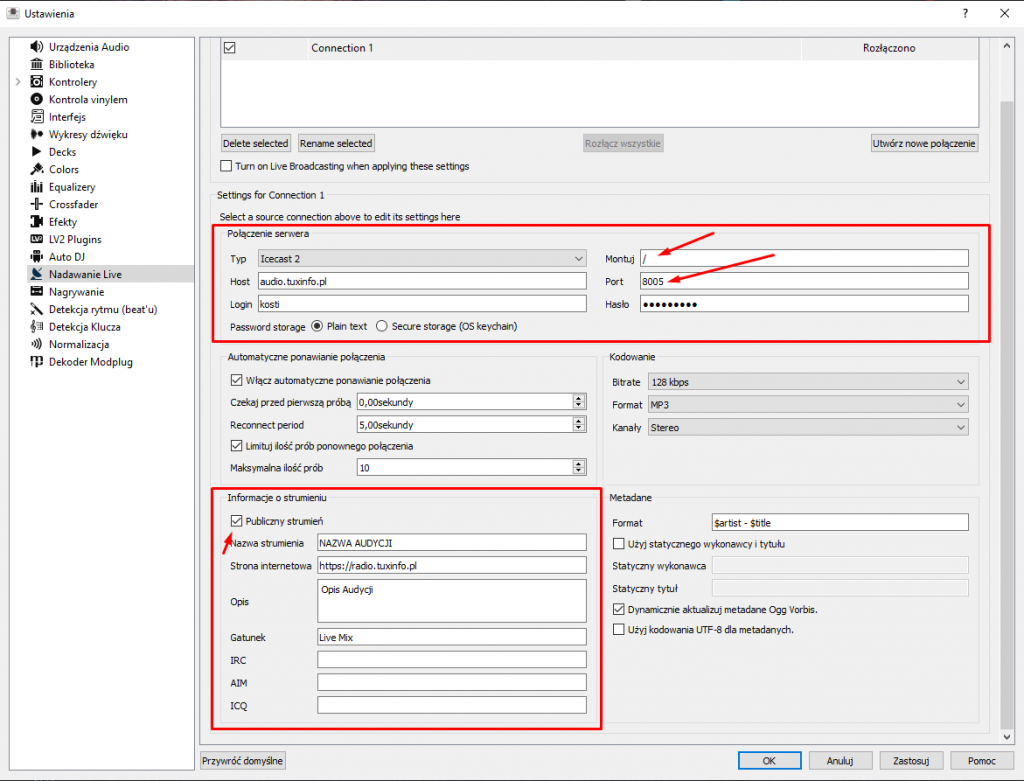Click the Interfejs icon in sidebar
The image size is (1024, 781).
[x=37, y=117]
